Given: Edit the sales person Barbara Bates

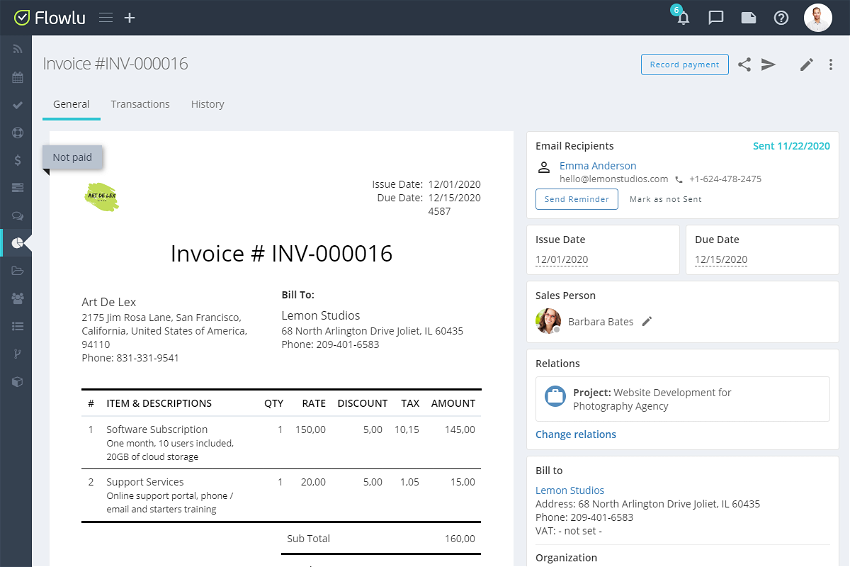Looking at the screenshot, I should coord(647,321).
